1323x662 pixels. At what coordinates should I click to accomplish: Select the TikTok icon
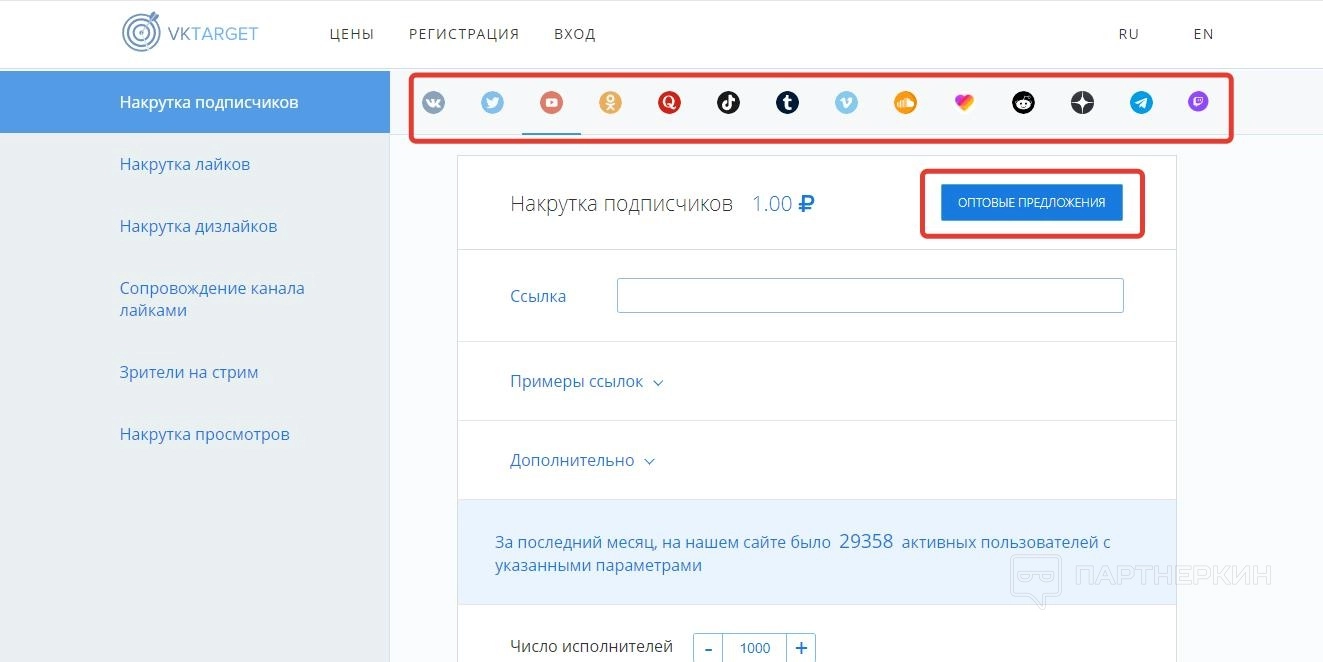point(728,102)
